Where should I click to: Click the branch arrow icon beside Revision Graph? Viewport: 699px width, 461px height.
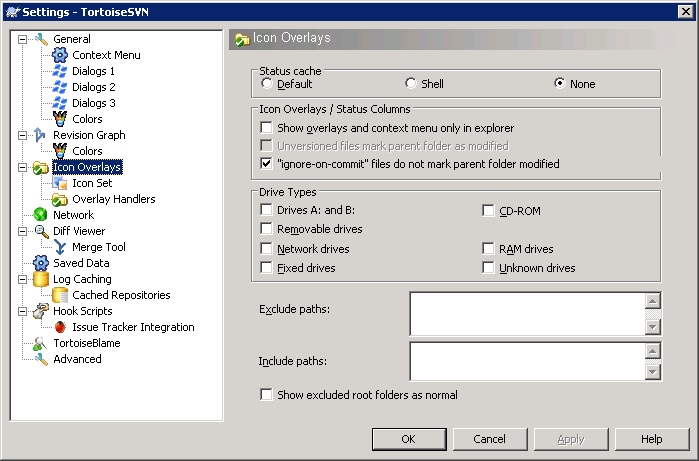tap(40, 135)
